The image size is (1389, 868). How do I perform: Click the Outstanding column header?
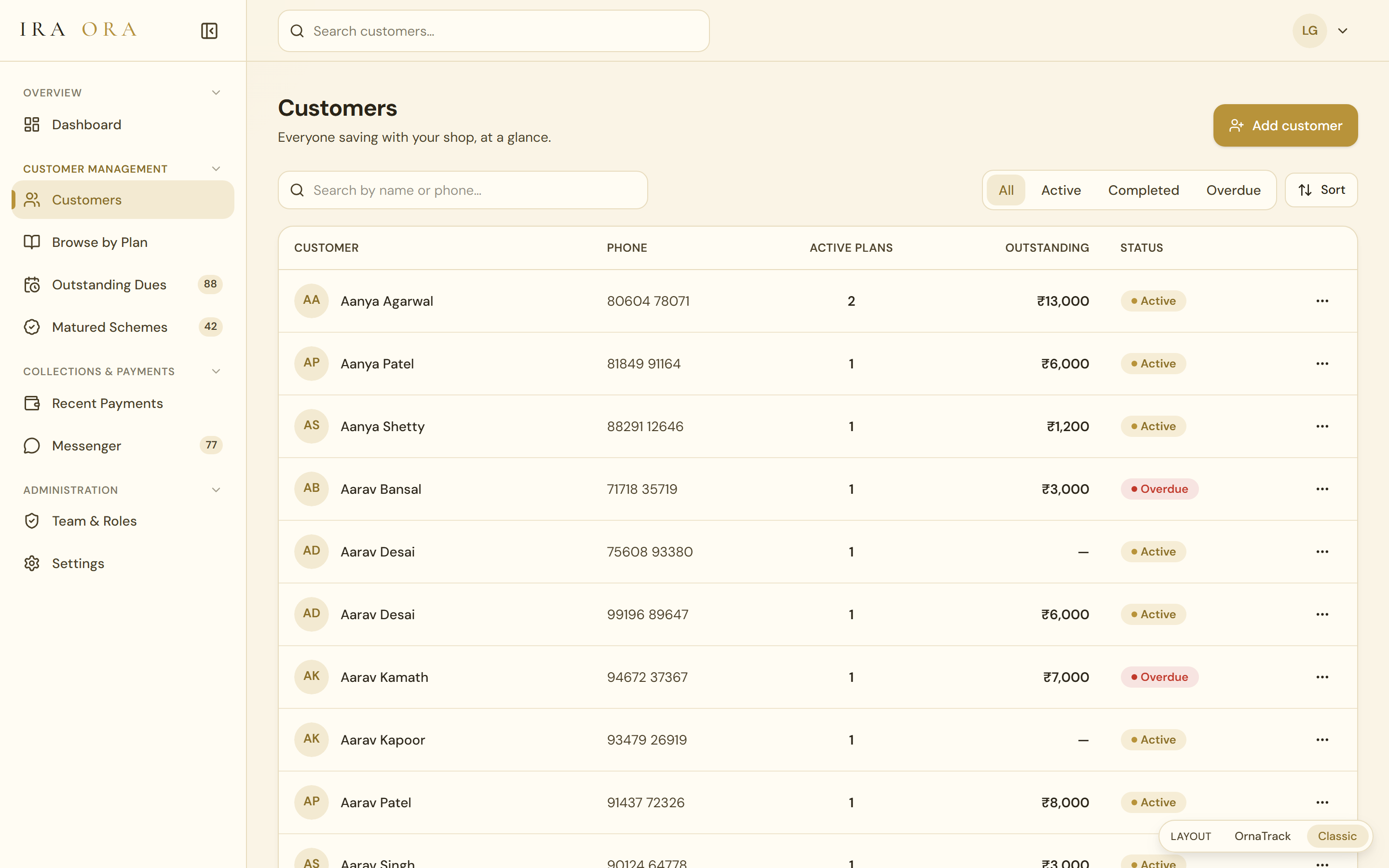tap(1047, 248)
